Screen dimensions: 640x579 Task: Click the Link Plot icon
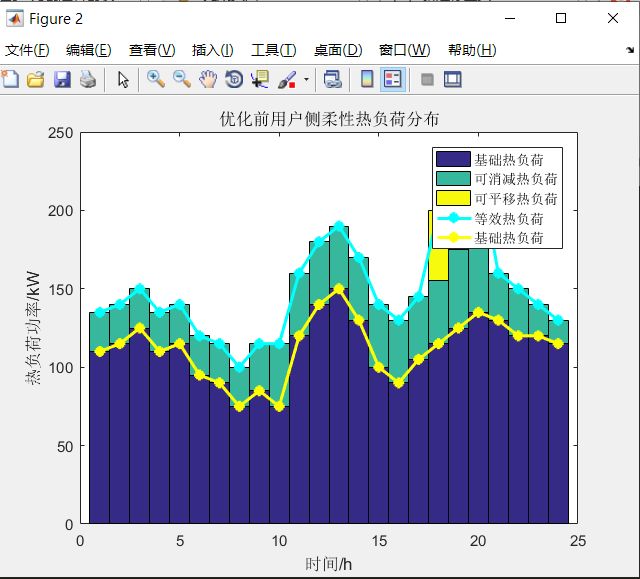point(332,79)
